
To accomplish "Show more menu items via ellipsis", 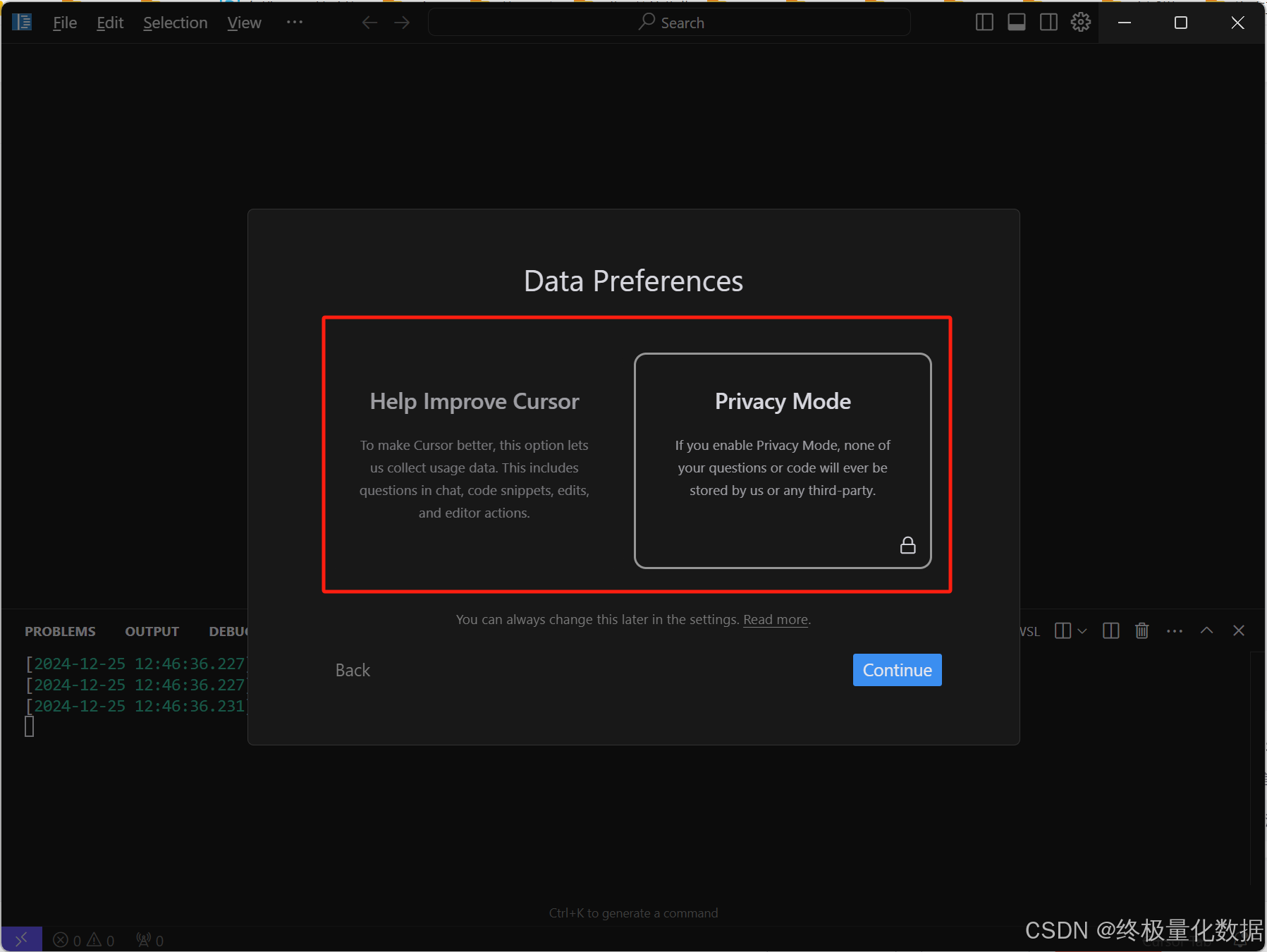I will click(x=295, y=23).
